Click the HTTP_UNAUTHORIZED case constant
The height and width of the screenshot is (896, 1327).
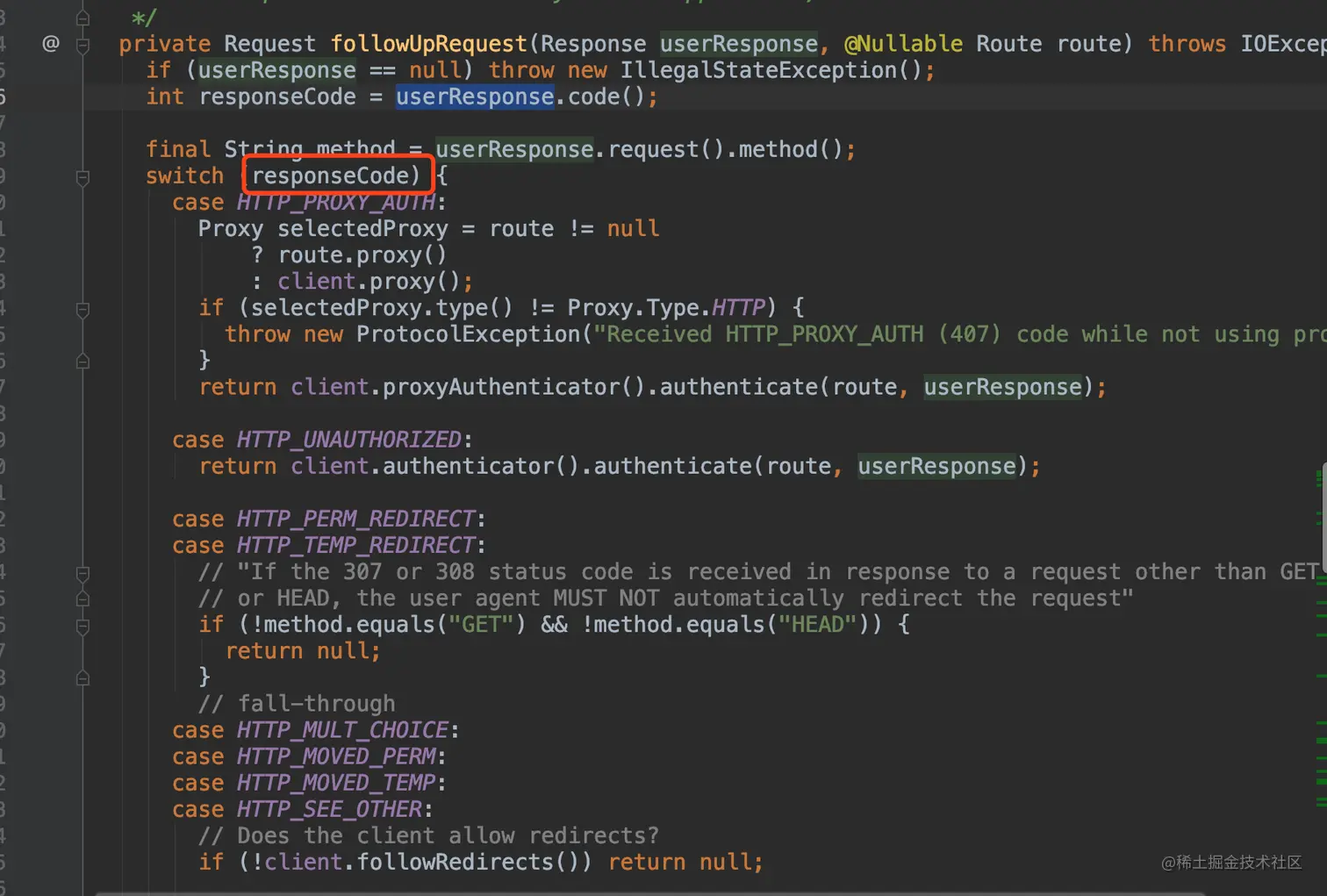point(349,440)
